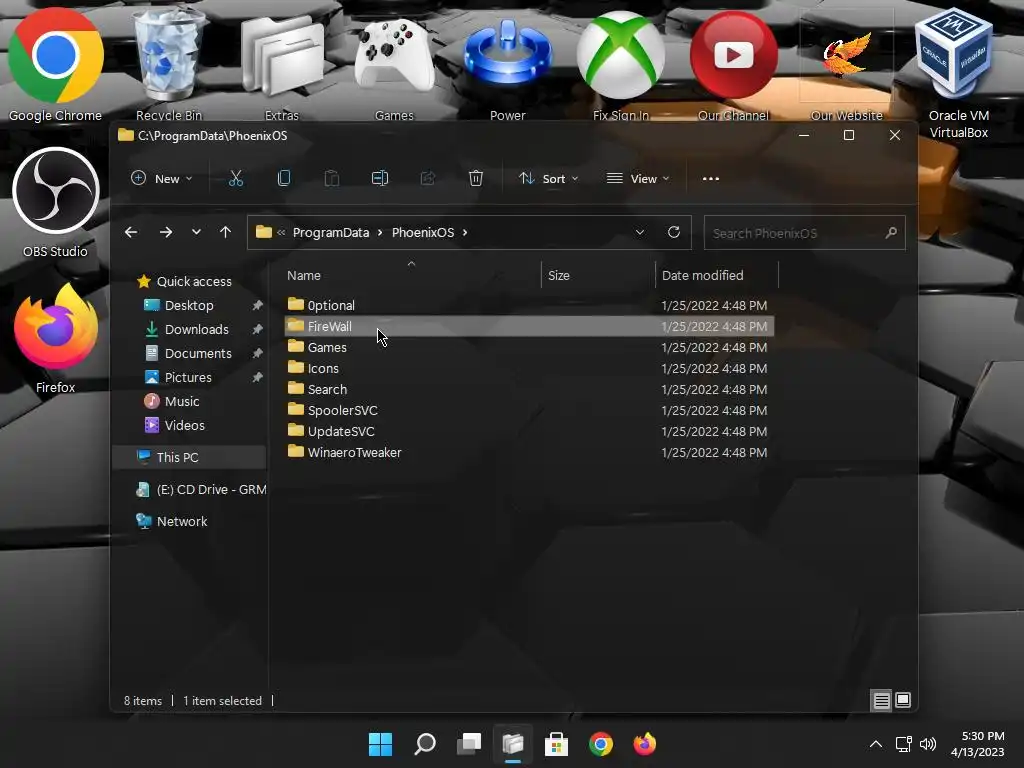
Task: Open the New item dropdown
Action: tap(161, 178)
